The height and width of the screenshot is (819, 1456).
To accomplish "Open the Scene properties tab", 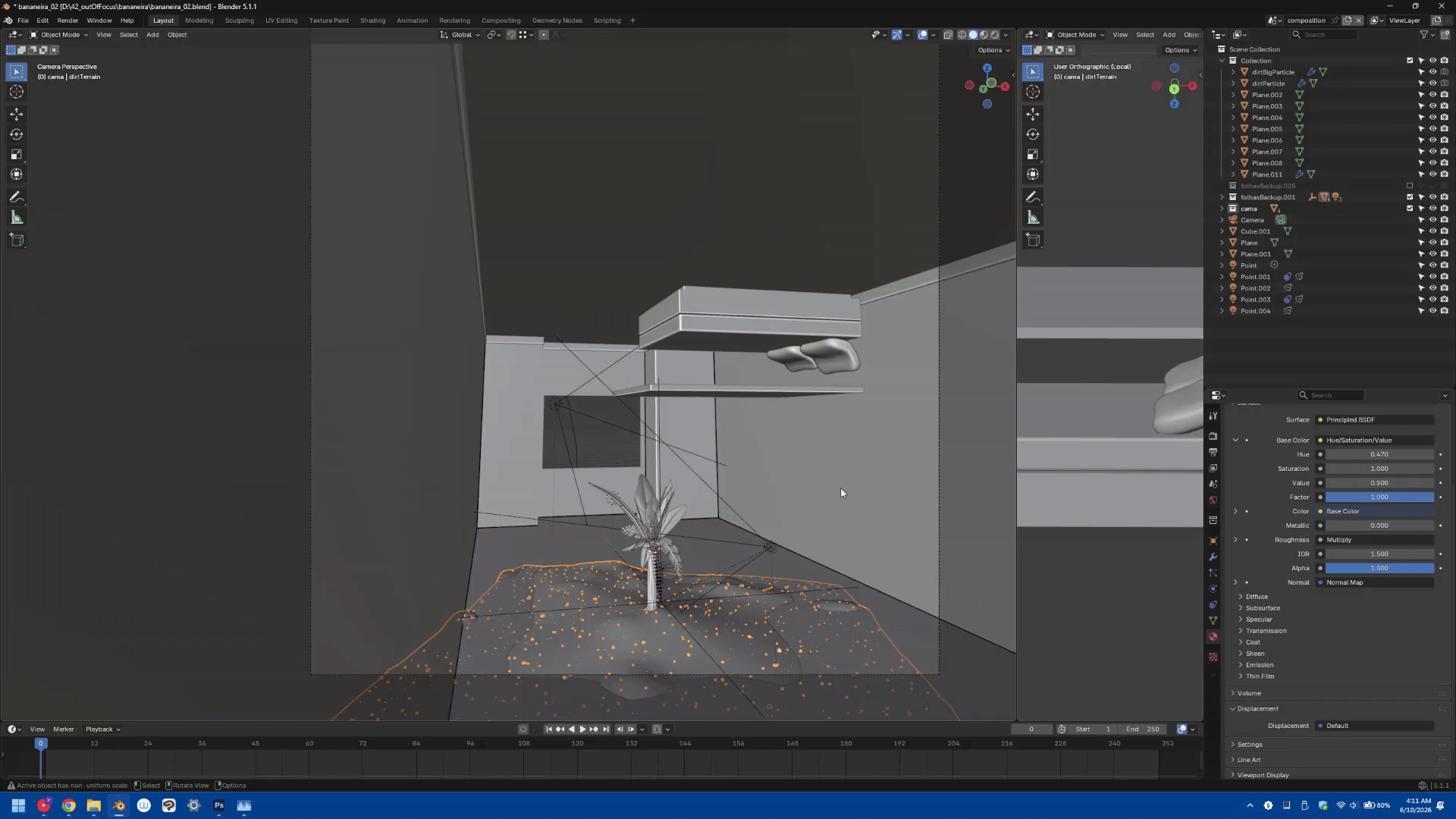I will [1213, 484].
